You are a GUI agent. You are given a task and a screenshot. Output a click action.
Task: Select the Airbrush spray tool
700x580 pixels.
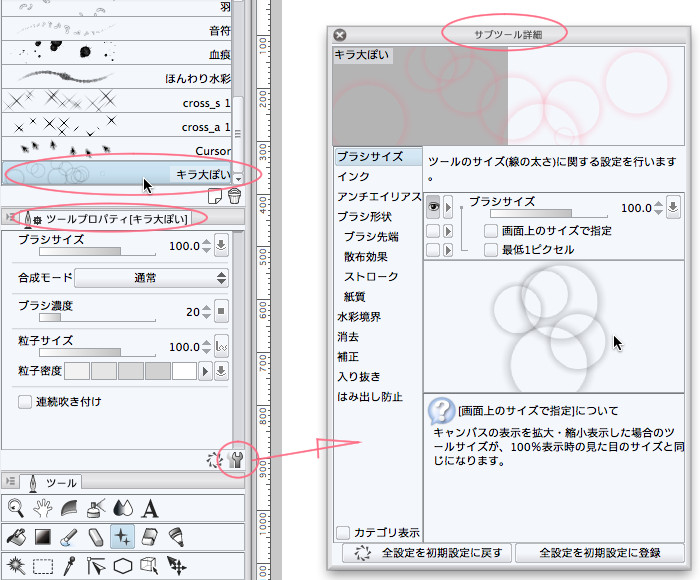click(96, 508)
